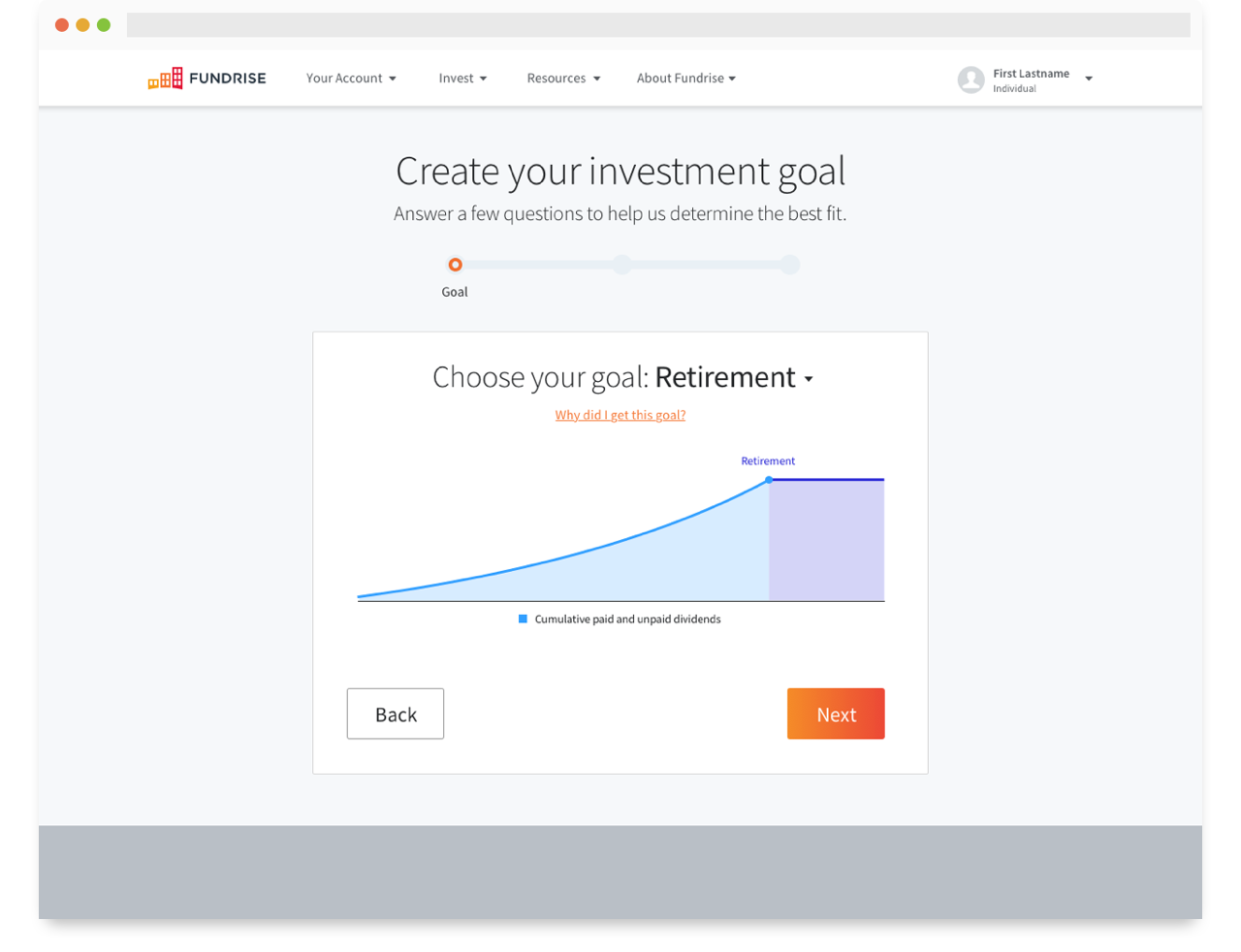Open the Invest menu

coord(462,79)
